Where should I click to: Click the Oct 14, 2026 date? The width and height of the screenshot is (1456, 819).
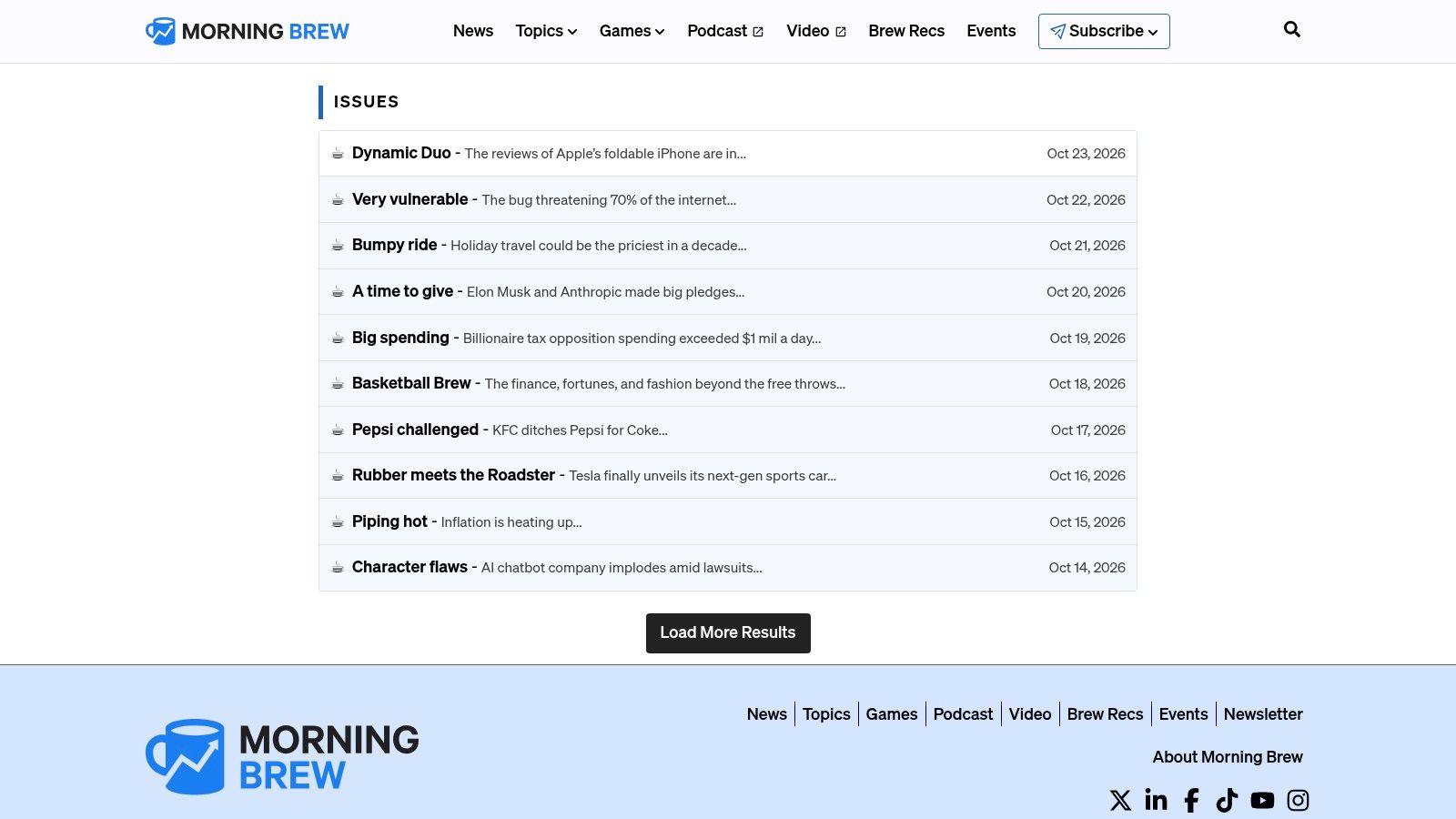point(1087,568)
